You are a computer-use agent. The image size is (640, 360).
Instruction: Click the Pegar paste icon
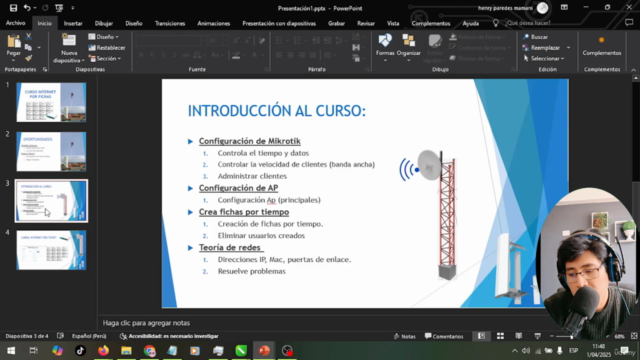coord(13,42)
